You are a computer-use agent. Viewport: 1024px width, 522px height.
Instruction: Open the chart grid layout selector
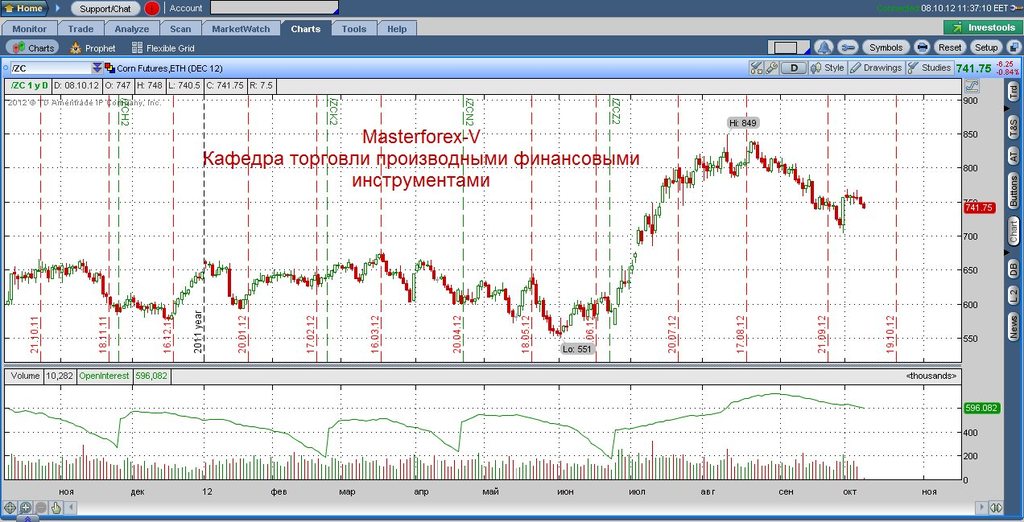coord(788,48)
